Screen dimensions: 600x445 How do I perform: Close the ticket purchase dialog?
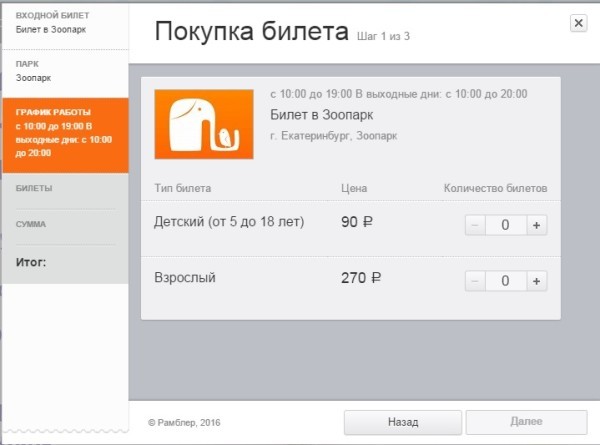(578, 23)
